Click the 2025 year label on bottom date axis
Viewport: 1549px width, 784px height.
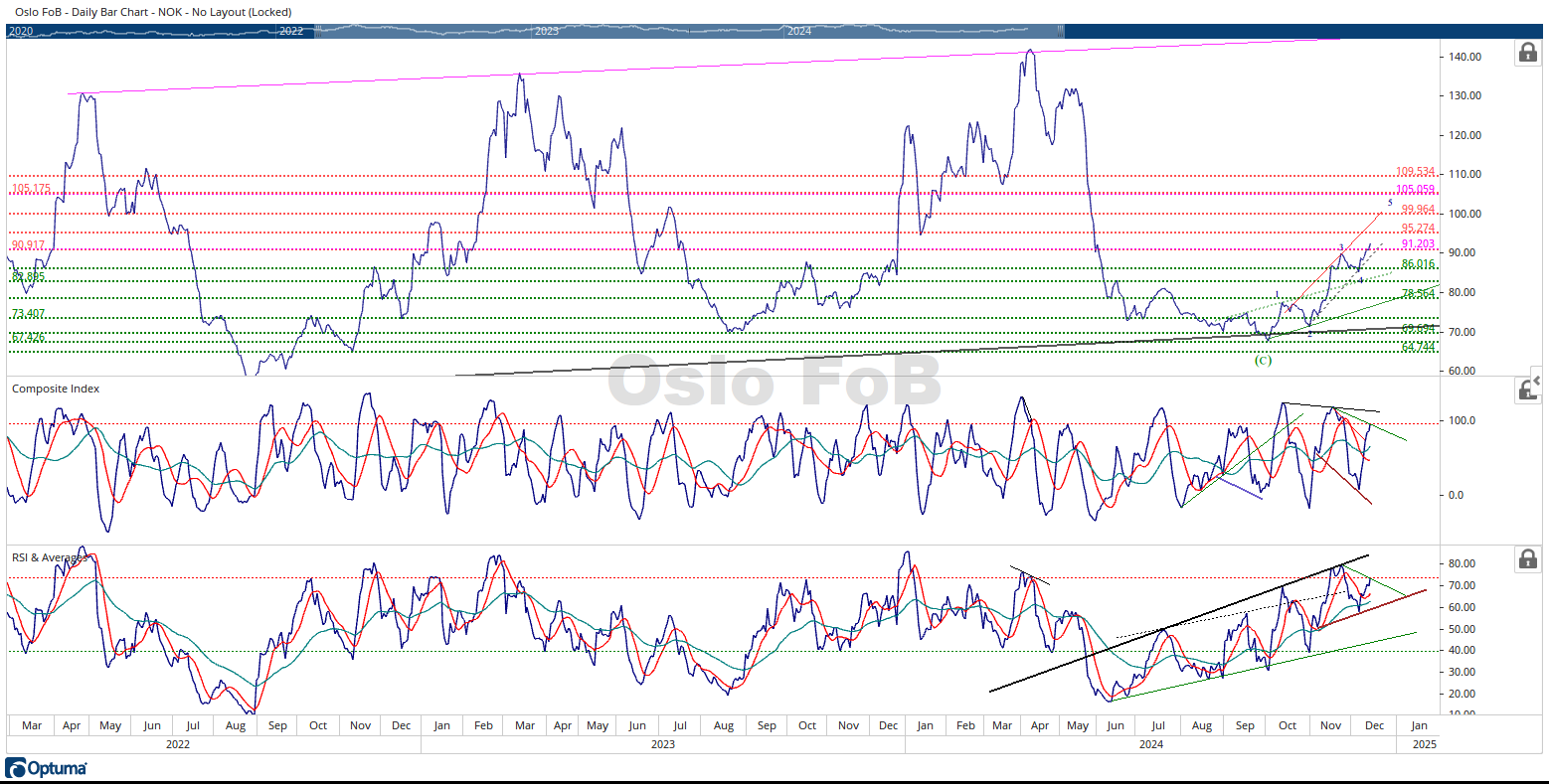point(1424,743)
